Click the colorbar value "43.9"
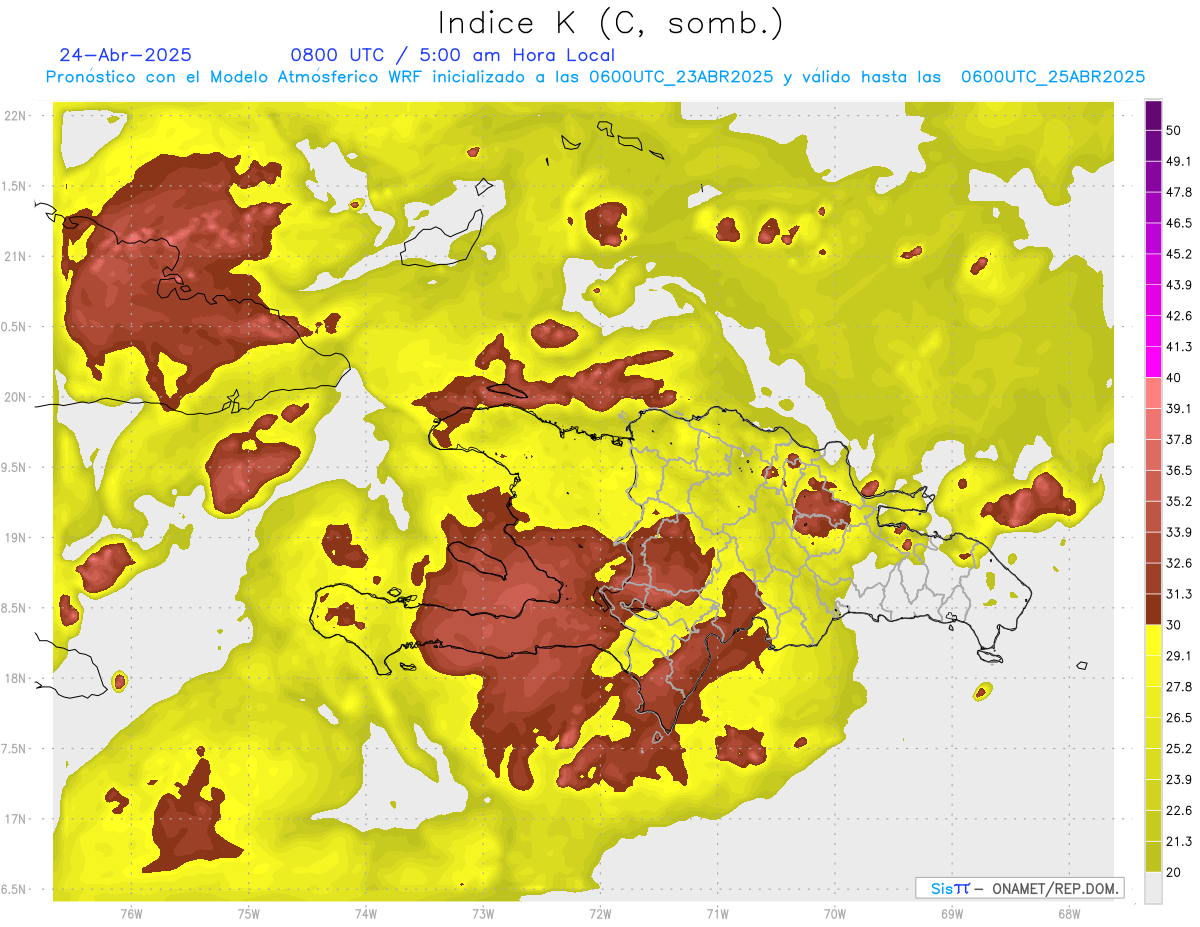The image size is (1200, 927). pyautogui.click(x=1179, y=285)
